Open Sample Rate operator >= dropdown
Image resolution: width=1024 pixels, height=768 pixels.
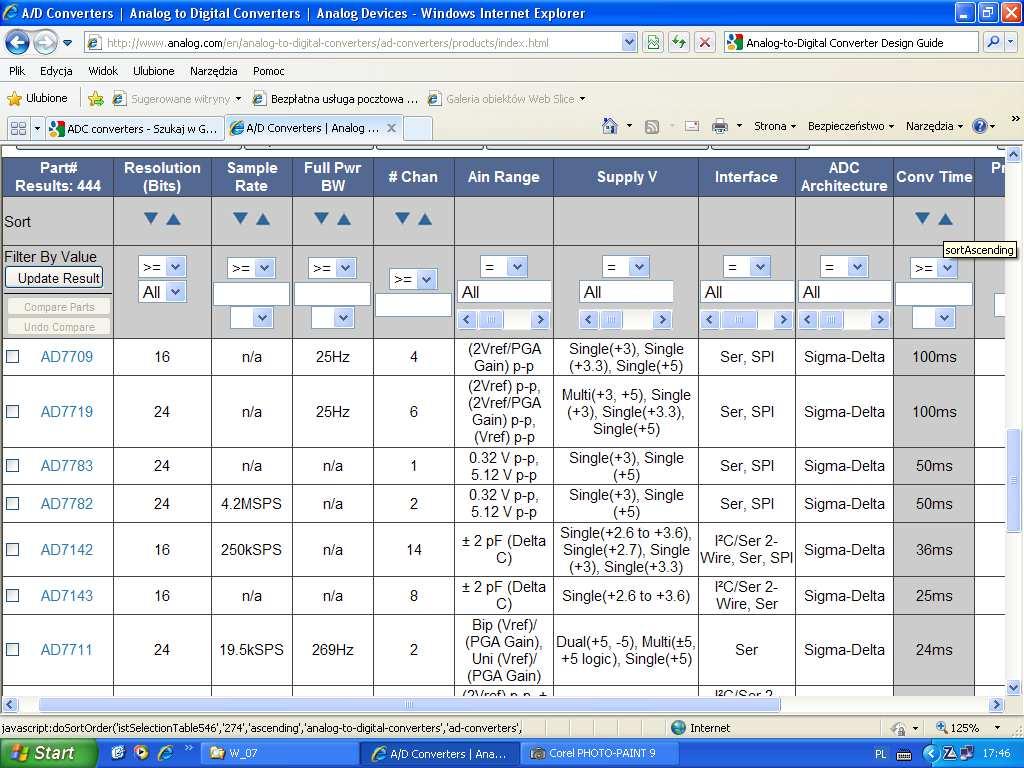[251, 268]
